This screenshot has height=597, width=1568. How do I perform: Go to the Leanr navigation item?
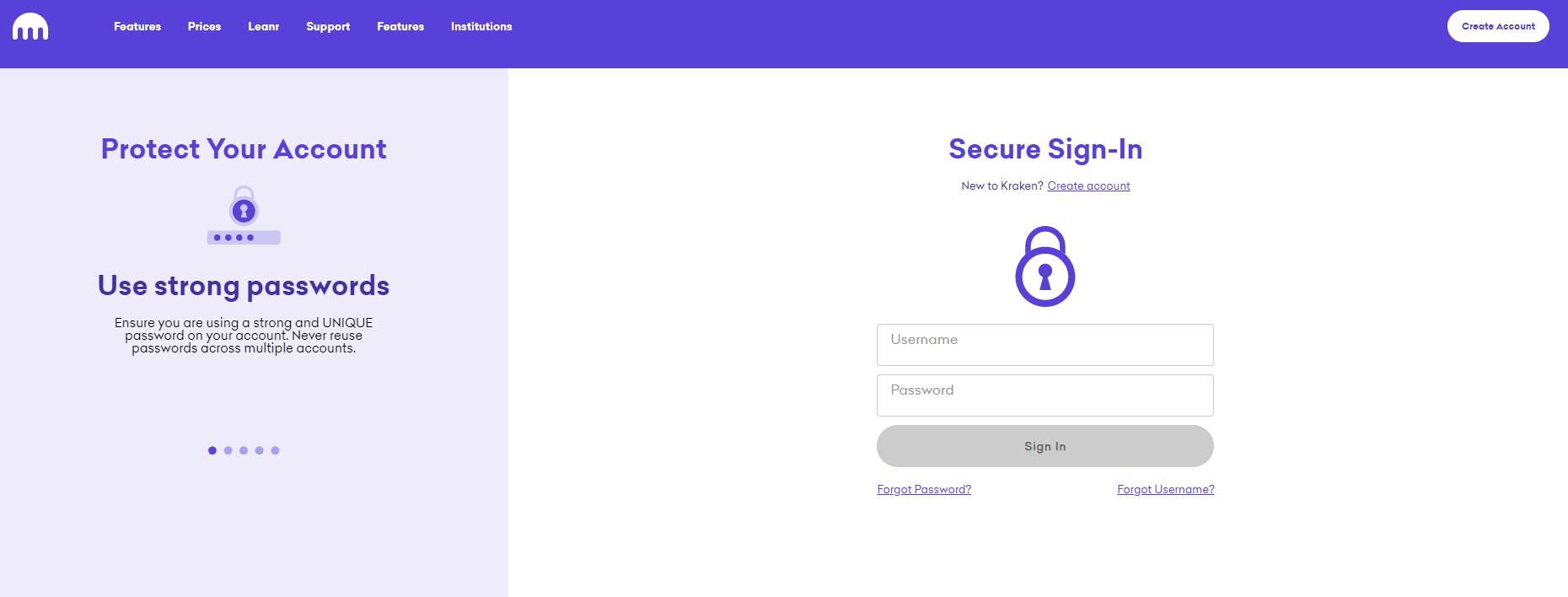[x=263, y=27]
